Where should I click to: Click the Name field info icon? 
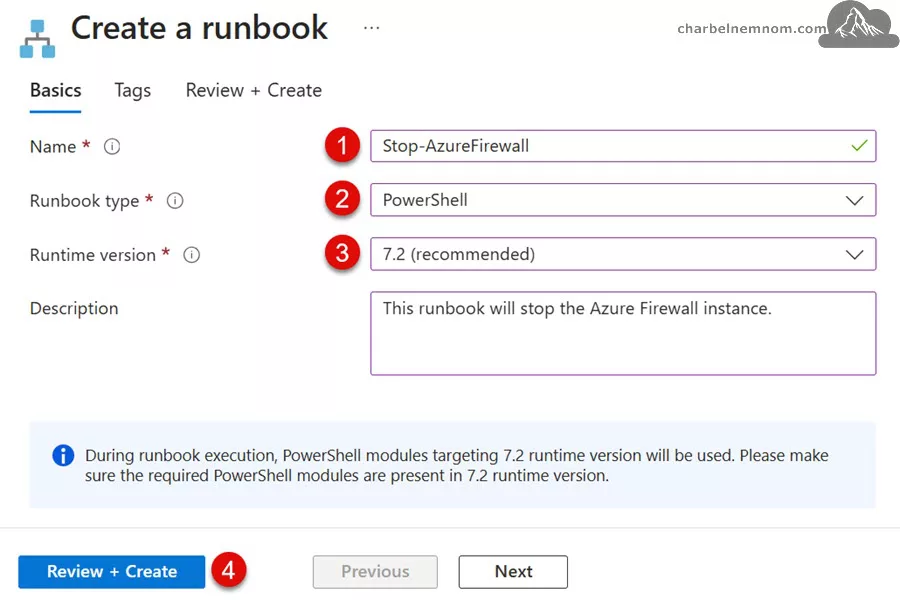112,146
